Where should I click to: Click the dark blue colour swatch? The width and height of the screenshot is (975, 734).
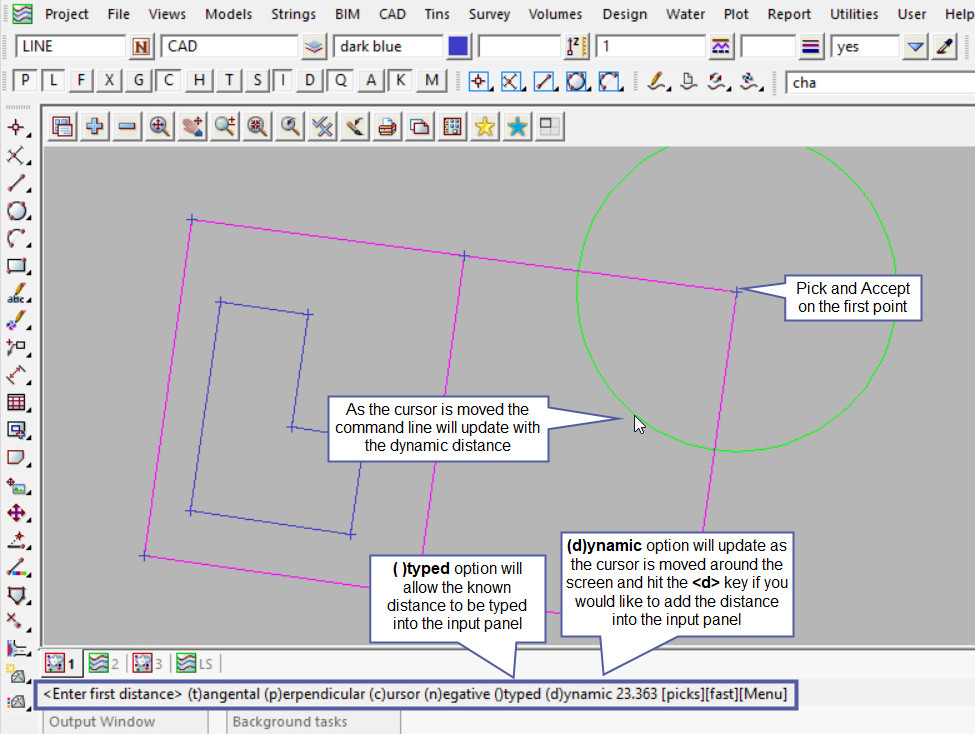tap(458, 47)
